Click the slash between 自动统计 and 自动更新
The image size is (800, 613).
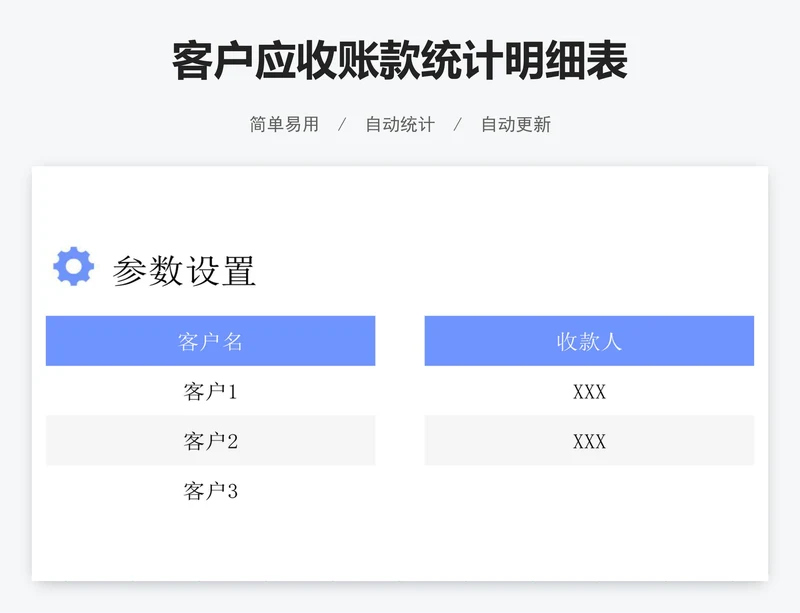pos(458,125)
